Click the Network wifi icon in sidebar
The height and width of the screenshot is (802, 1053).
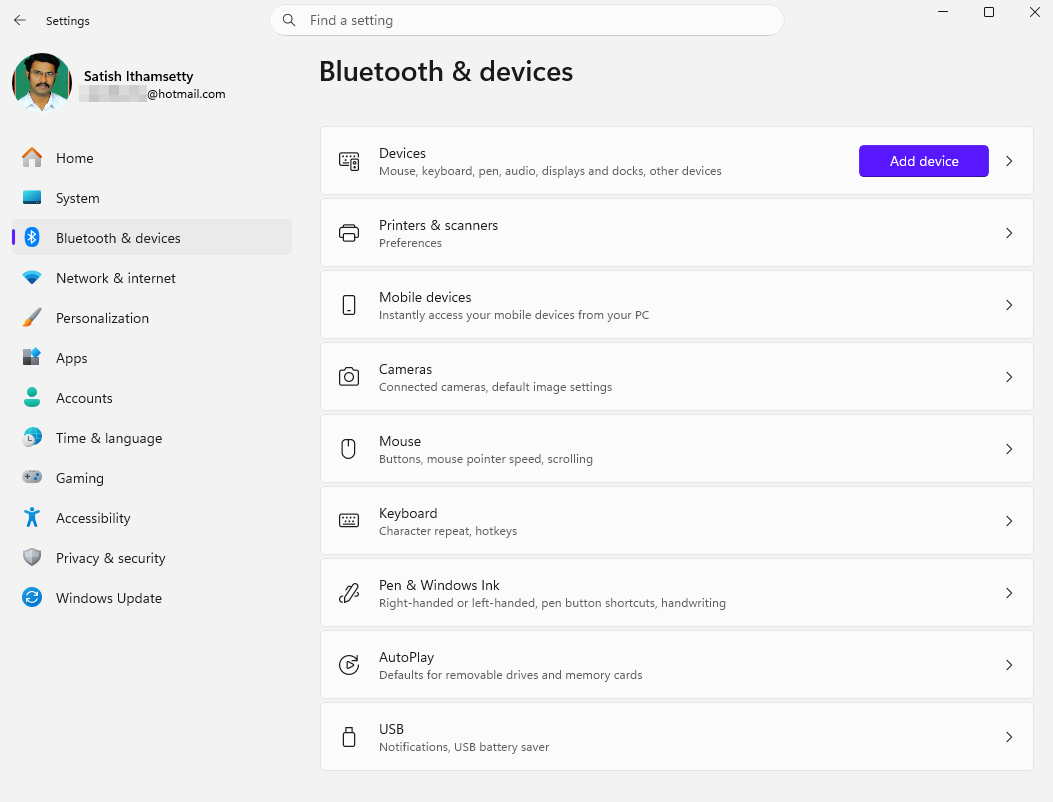click(x=32, y=277)
